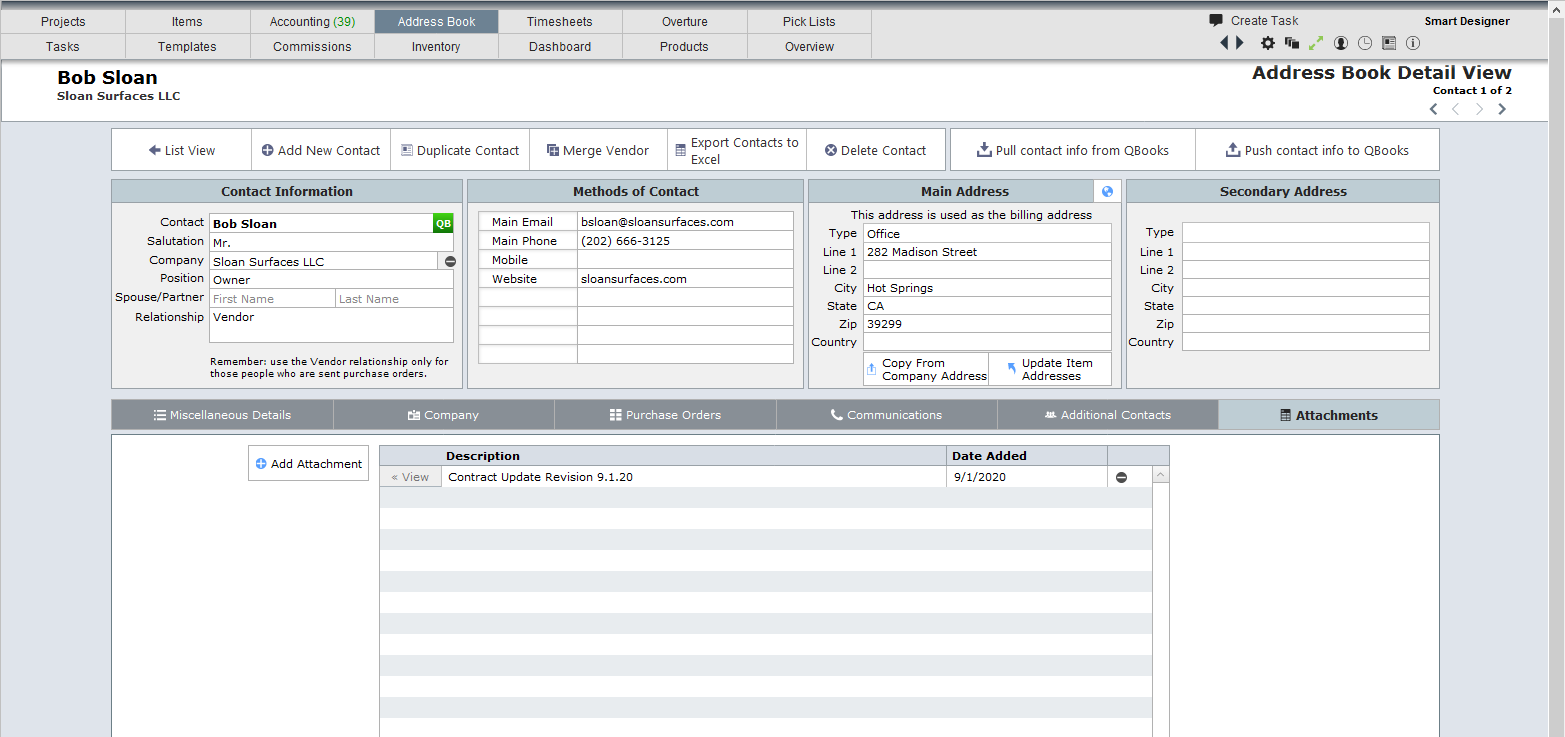Switch to Communications tab
Image resolution: width=1565 pixels, height=737 pixels.
point(886,415)
